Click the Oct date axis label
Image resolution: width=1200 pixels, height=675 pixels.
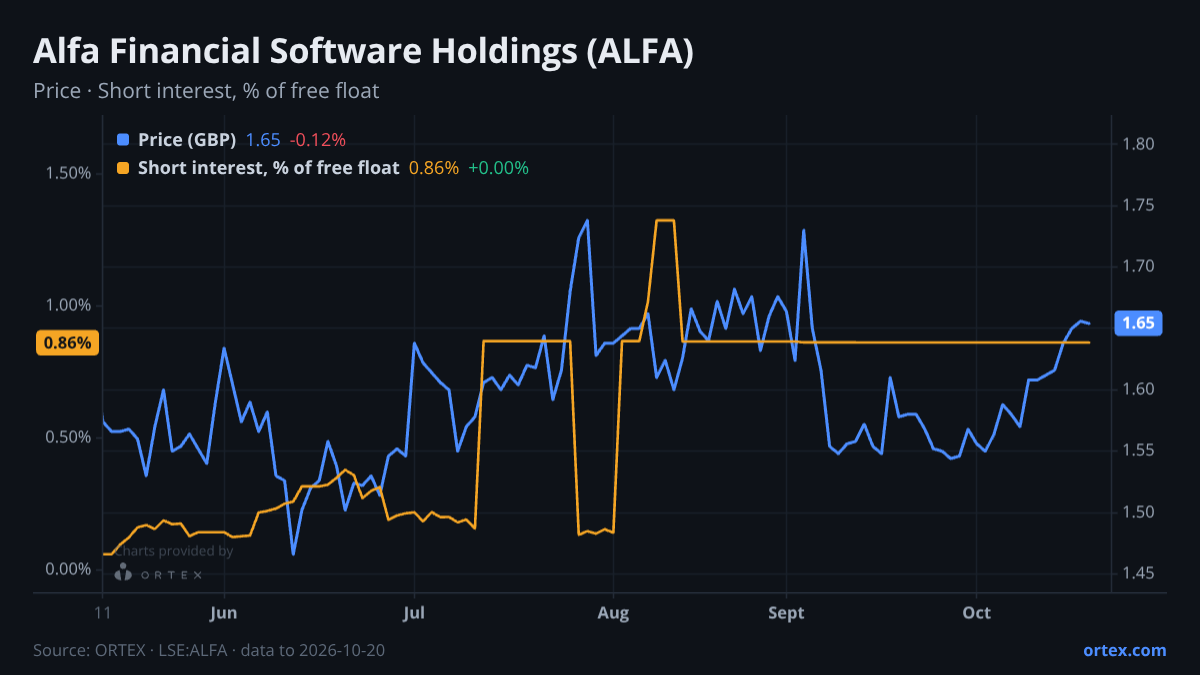tap(977, 612)
